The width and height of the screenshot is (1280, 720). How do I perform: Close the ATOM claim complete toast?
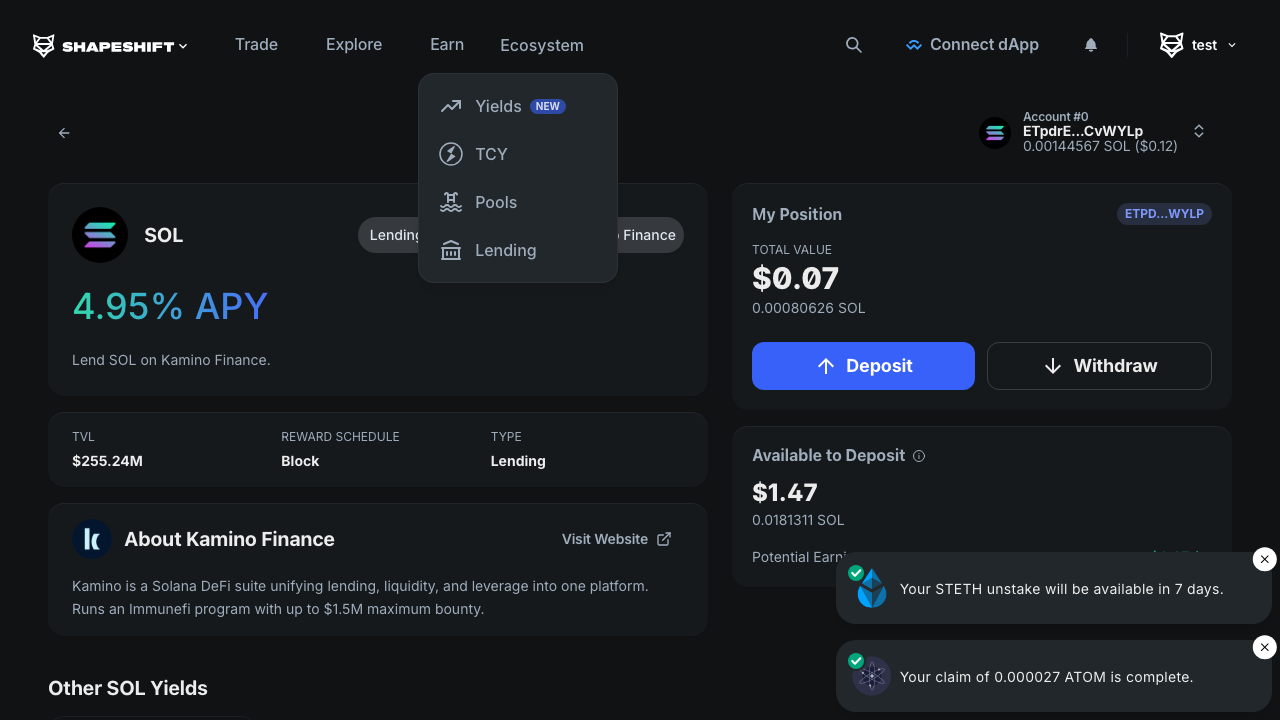(x=1264, y=648)
